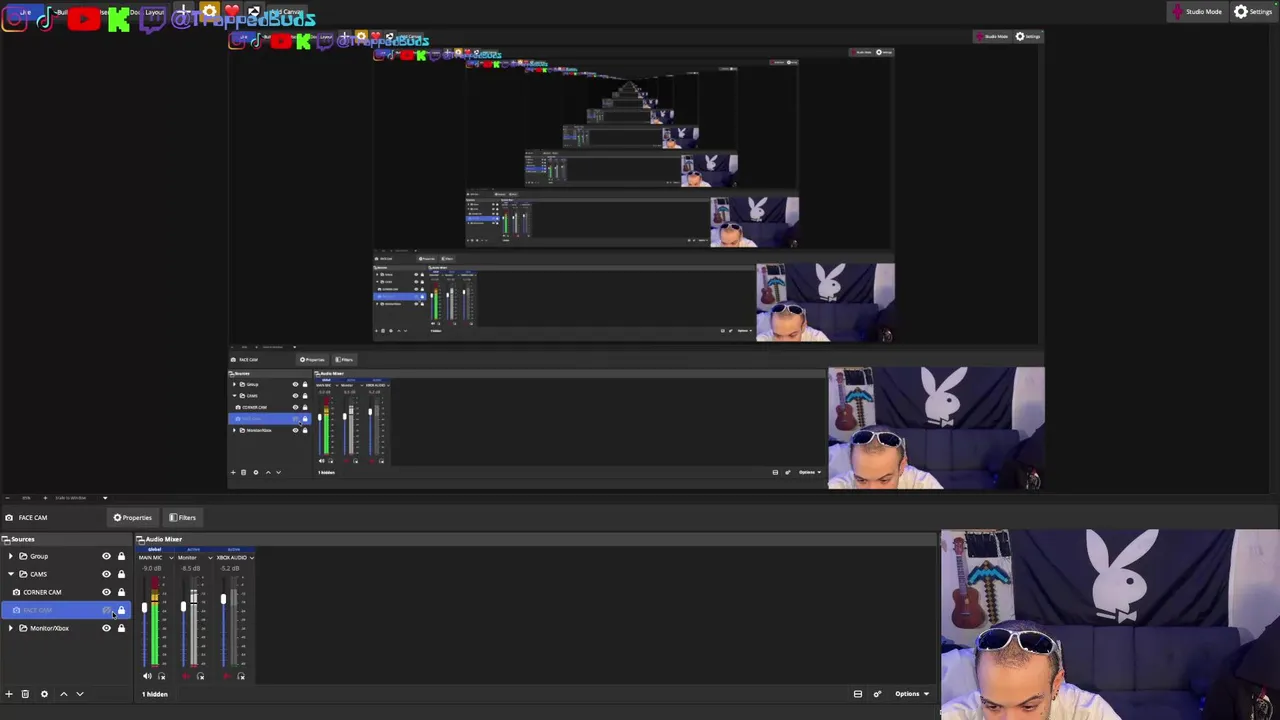
Task: Hide CORNER CAM via eye icon
Action: (106, 592)
